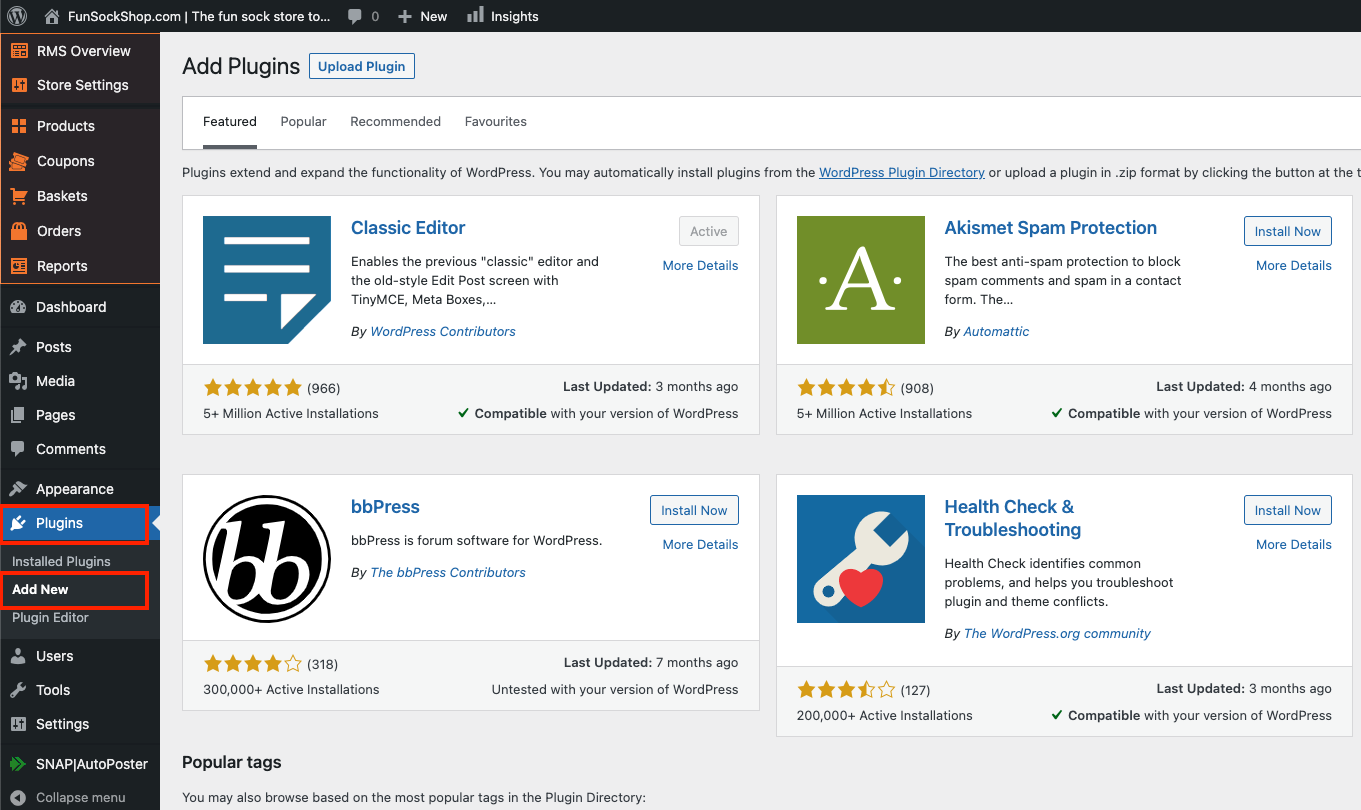Click the Active button for Classic Editor
Screen dimensions: 1361x810
coord(709,231)
